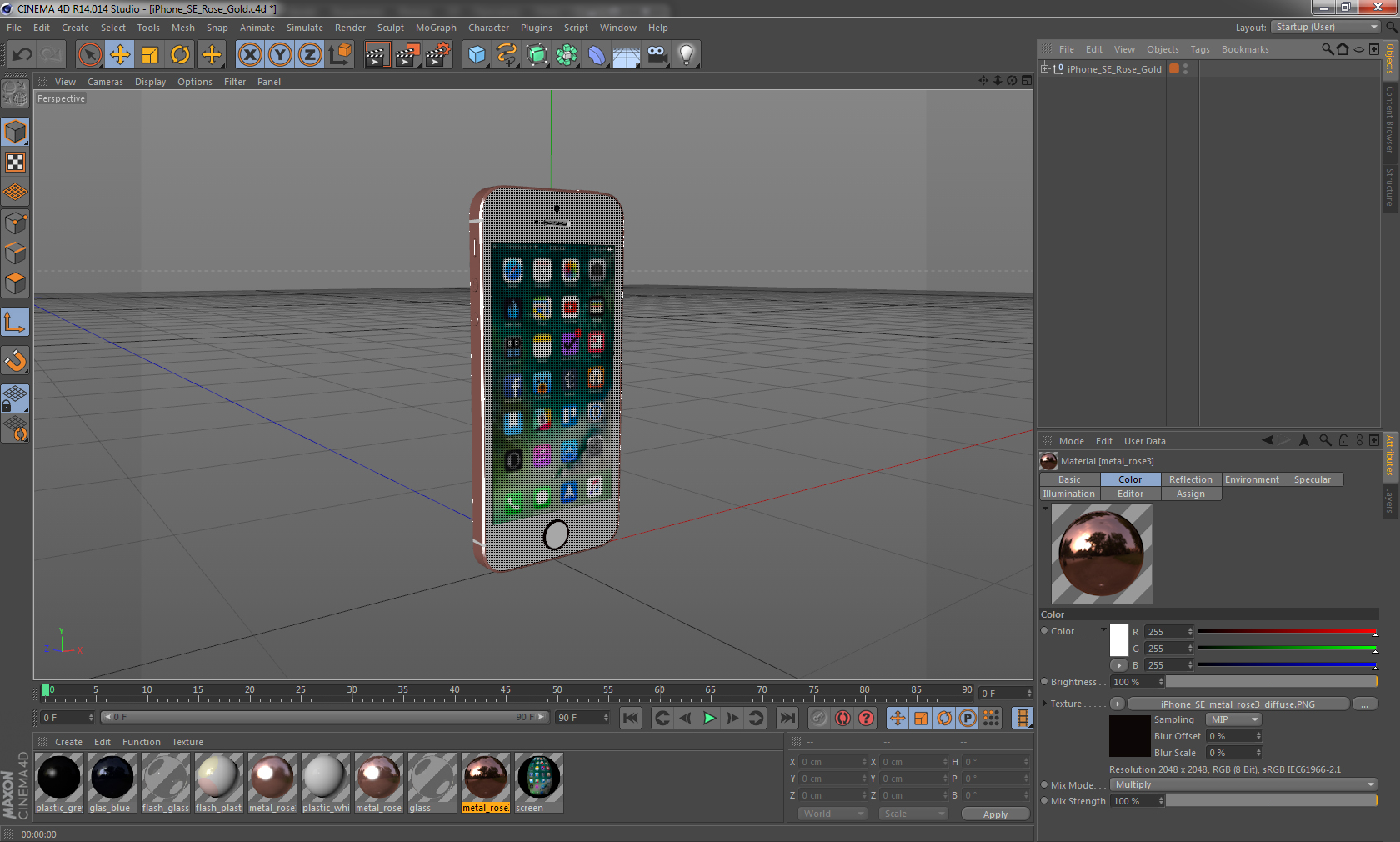This screenshot has height=842, width=1400.
Task: Open the Layout dropdown
Action: pyautogui.click(x=1326, y=27)
